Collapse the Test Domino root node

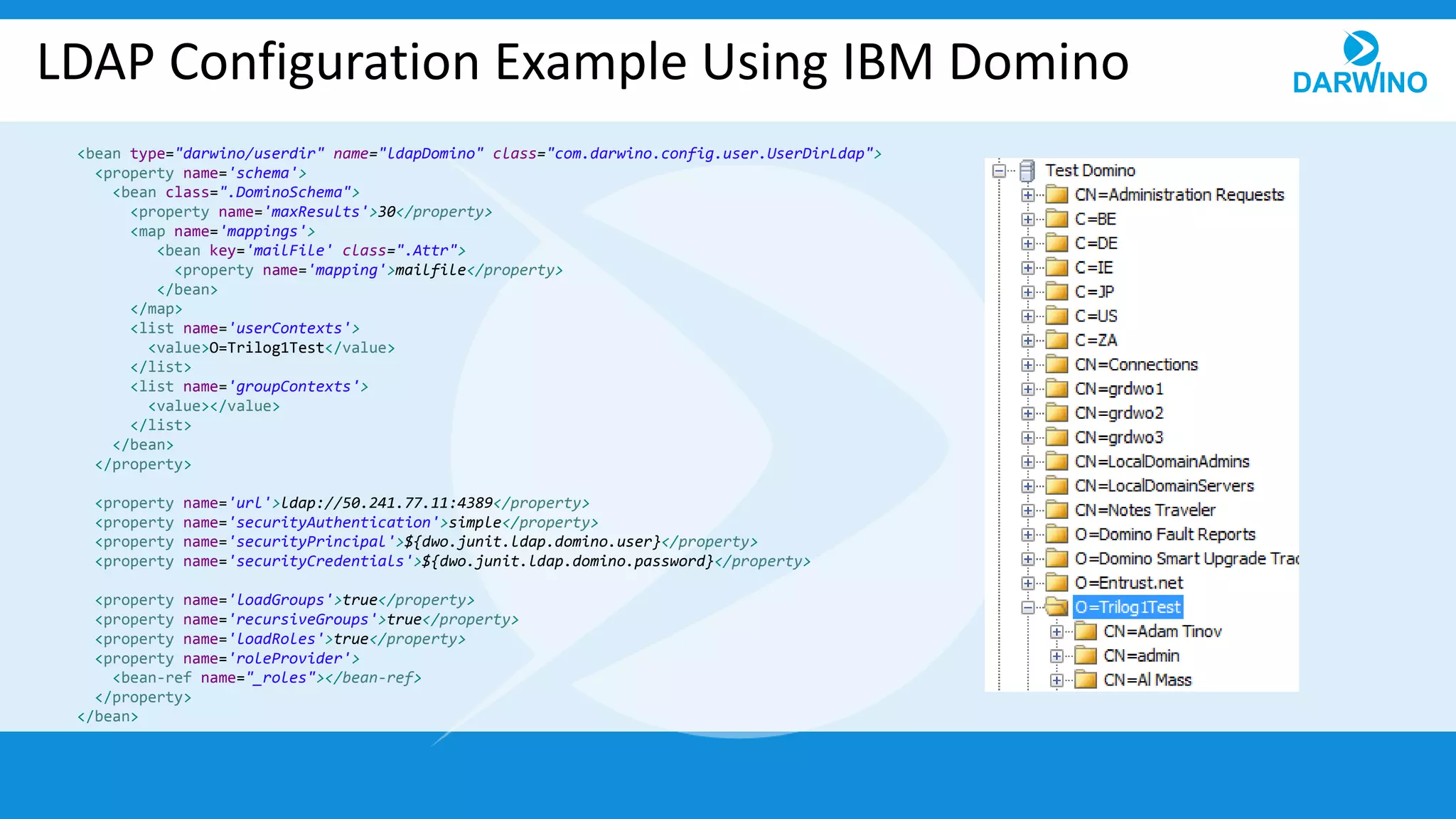click(999, 171)
